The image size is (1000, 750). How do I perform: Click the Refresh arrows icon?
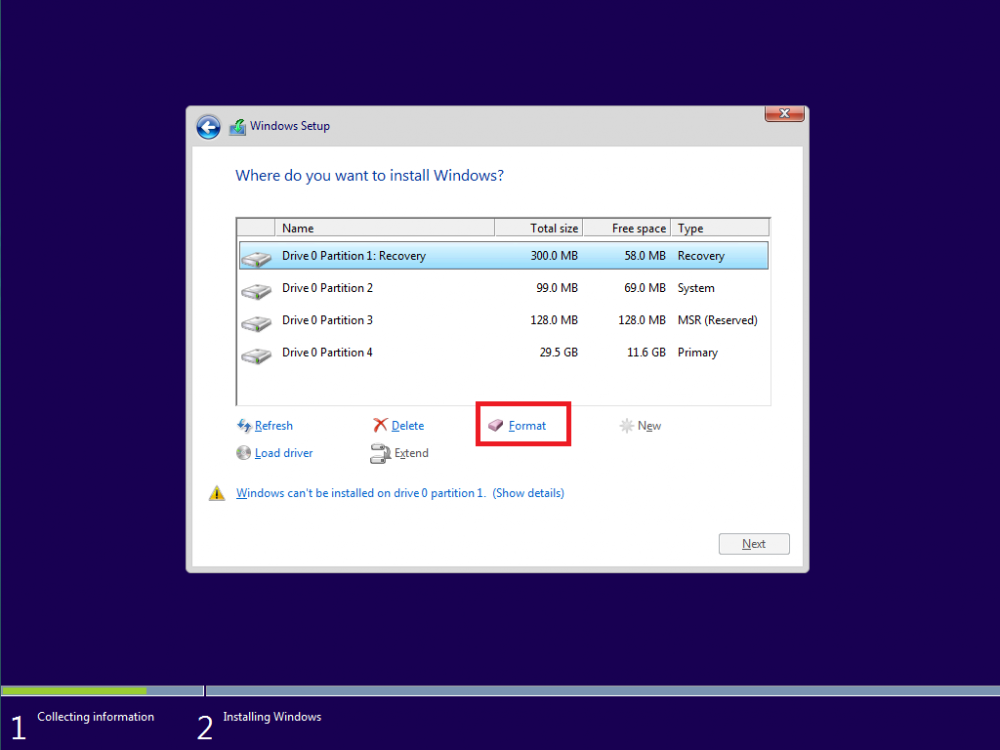pyautogui.click(x=244, y=425)
